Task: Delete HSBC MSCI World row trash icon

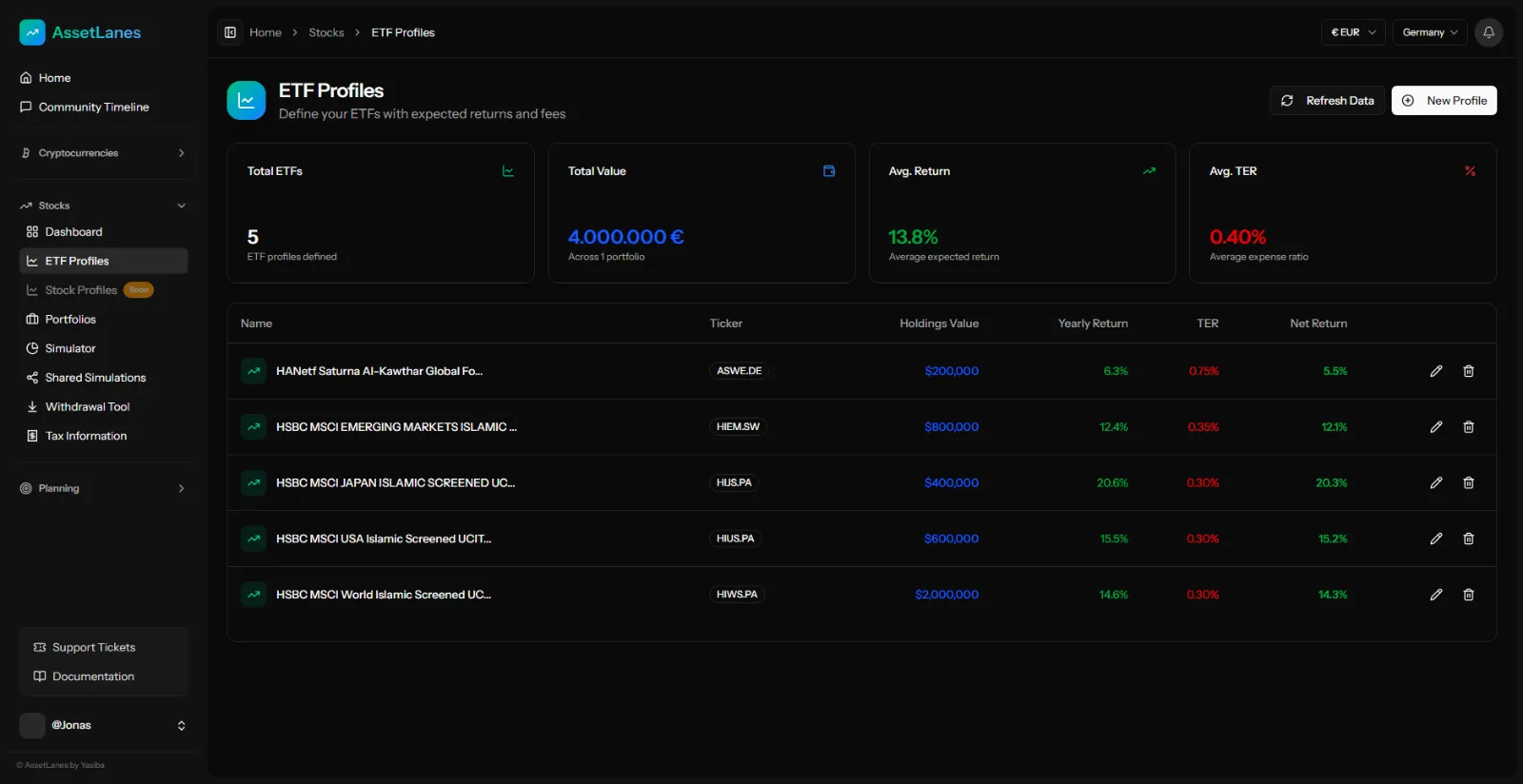Action: pyautogui.click(x=1469, y=595)
